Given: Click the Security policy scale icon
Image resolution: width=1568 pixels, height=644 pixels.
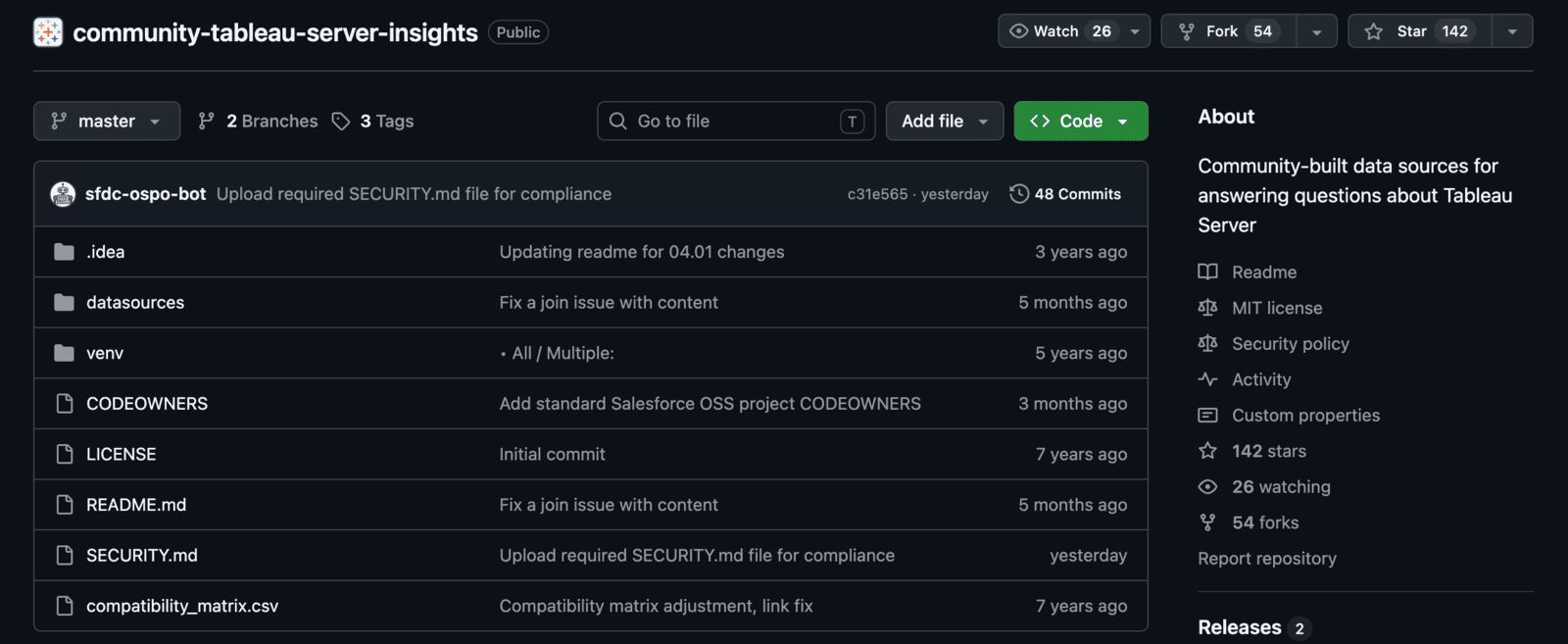Looking at the screenshot, I should point(1208,344).
